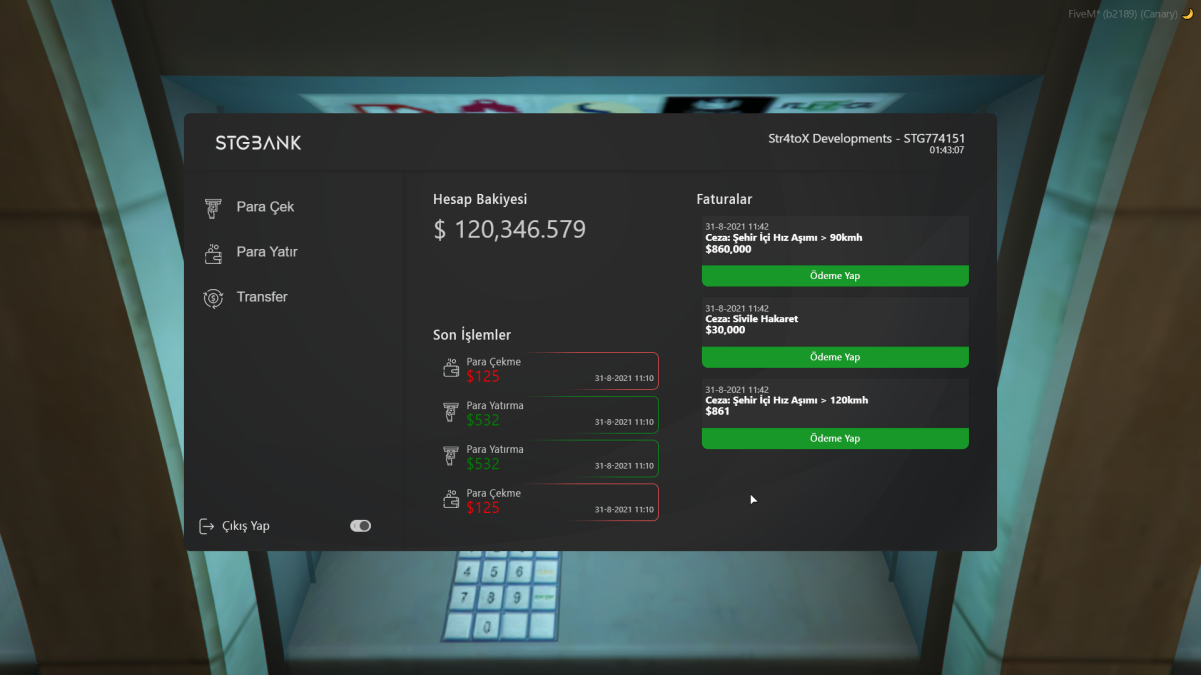
Task: Click the FiveM (b2189) (Canary) label
Action: click(x=1123, y=14)
